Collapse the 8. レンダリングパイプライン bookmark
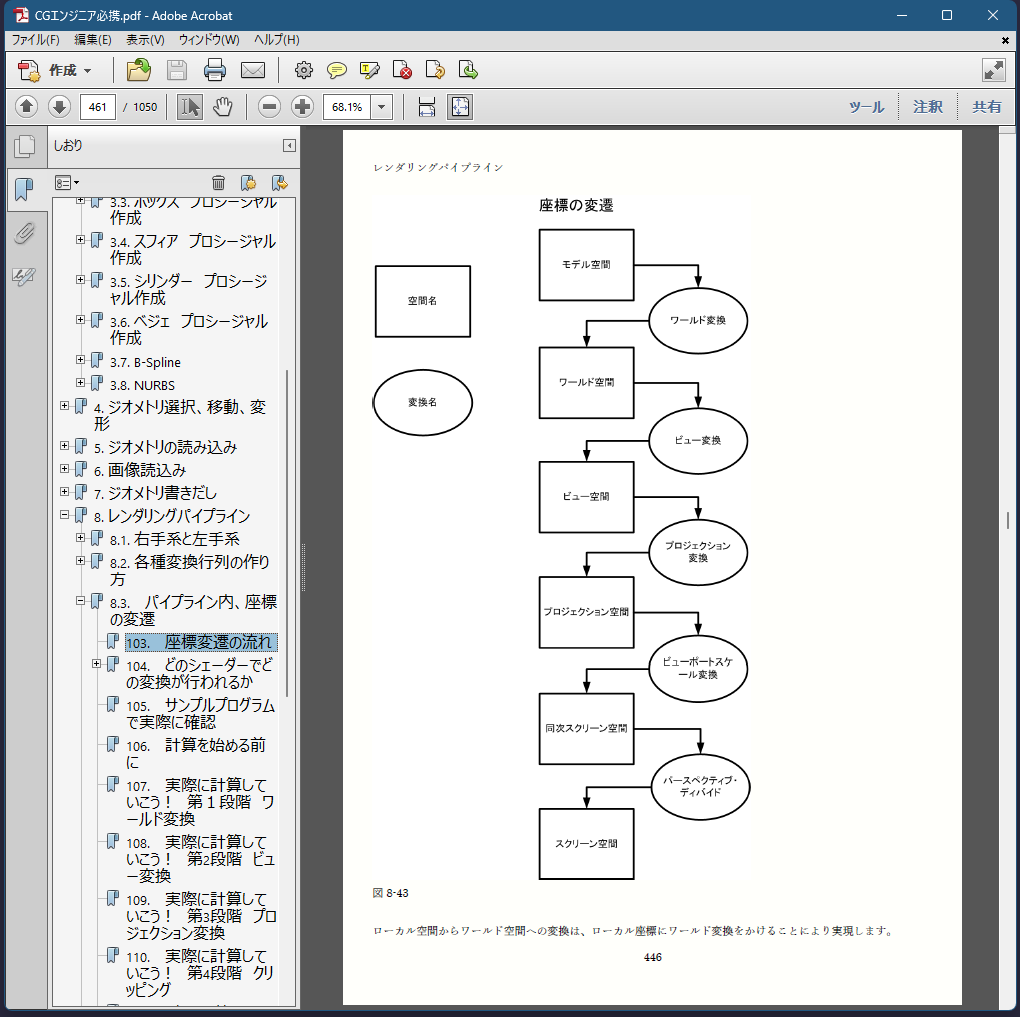This screenshot has width=1020, height=1017. [65, 515]
